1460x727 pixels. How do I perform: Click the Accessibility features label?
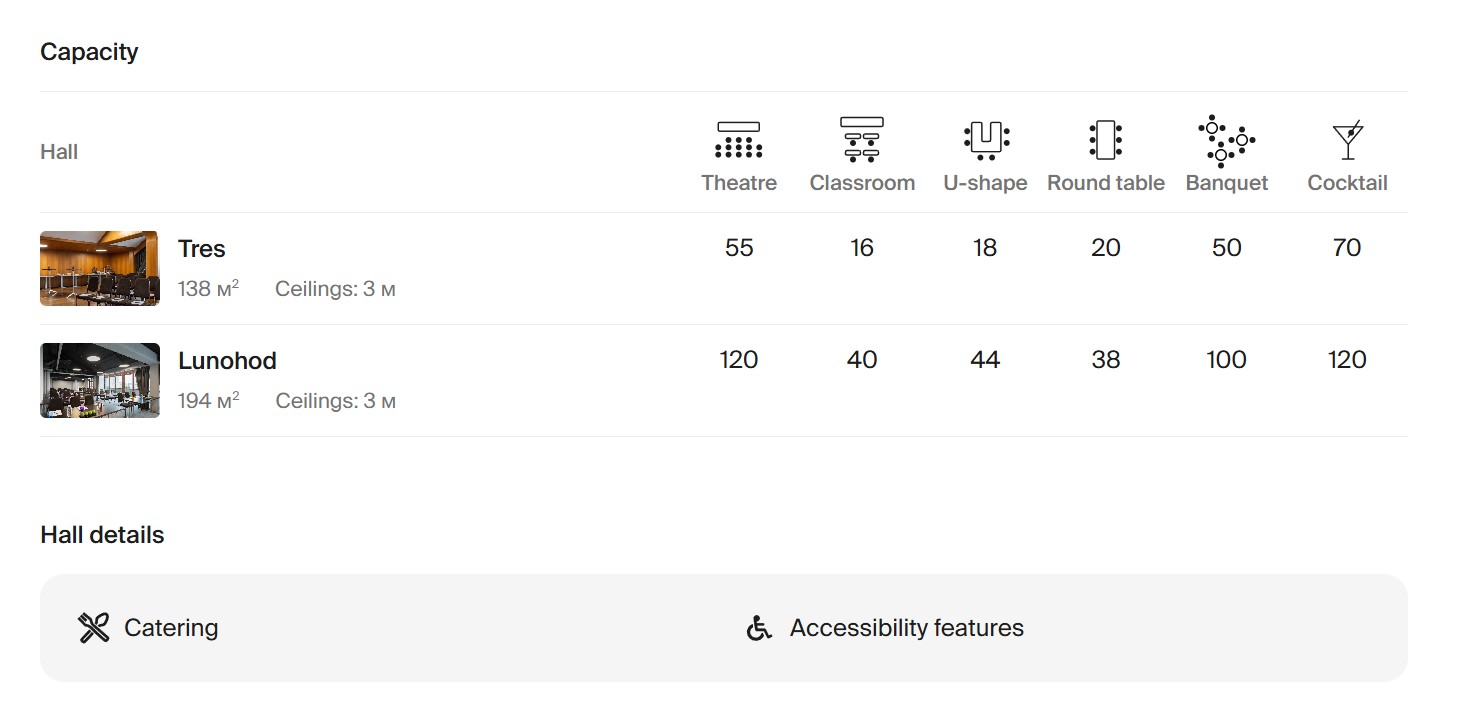[x=906, y=628]
